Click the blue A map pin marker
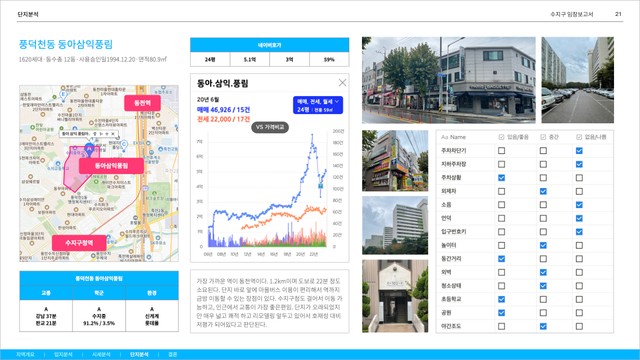The image size is (640, 360). 89,149
